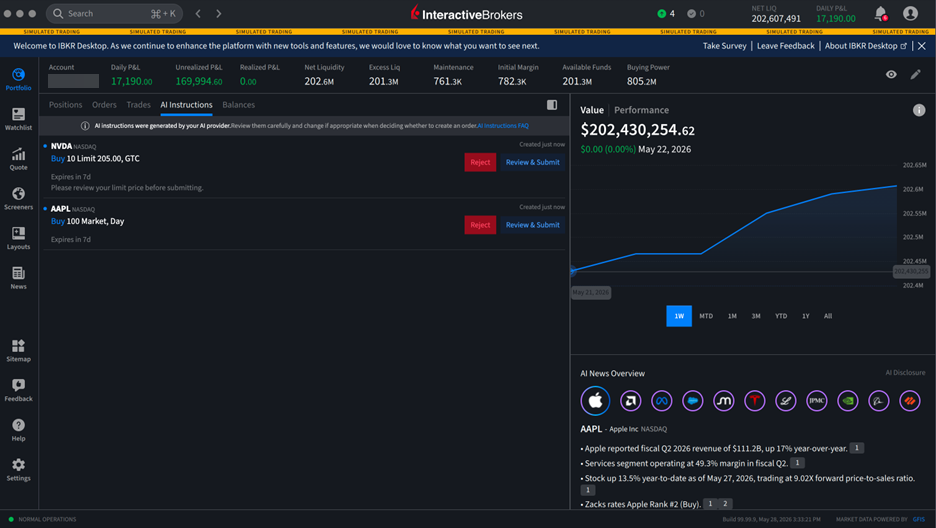Image resolution: width=936 pixels, height=528 pixels.
Task: Select the Value chart tab
Action: pos(592,110)
